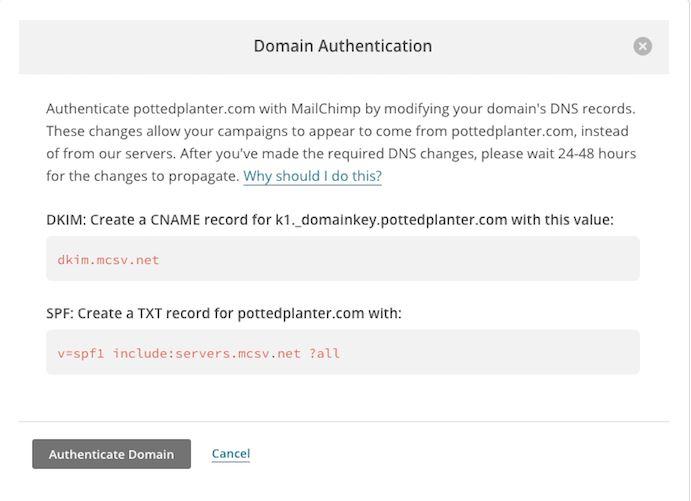Click the 'v=spf1' part of SPF value

click(81, 353)
